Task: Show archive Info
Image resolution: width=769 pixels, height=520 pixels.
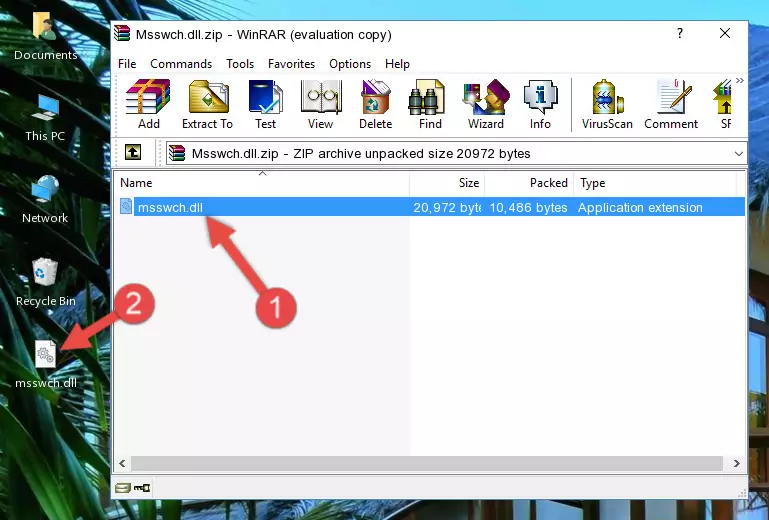Action: click(540, 104)
